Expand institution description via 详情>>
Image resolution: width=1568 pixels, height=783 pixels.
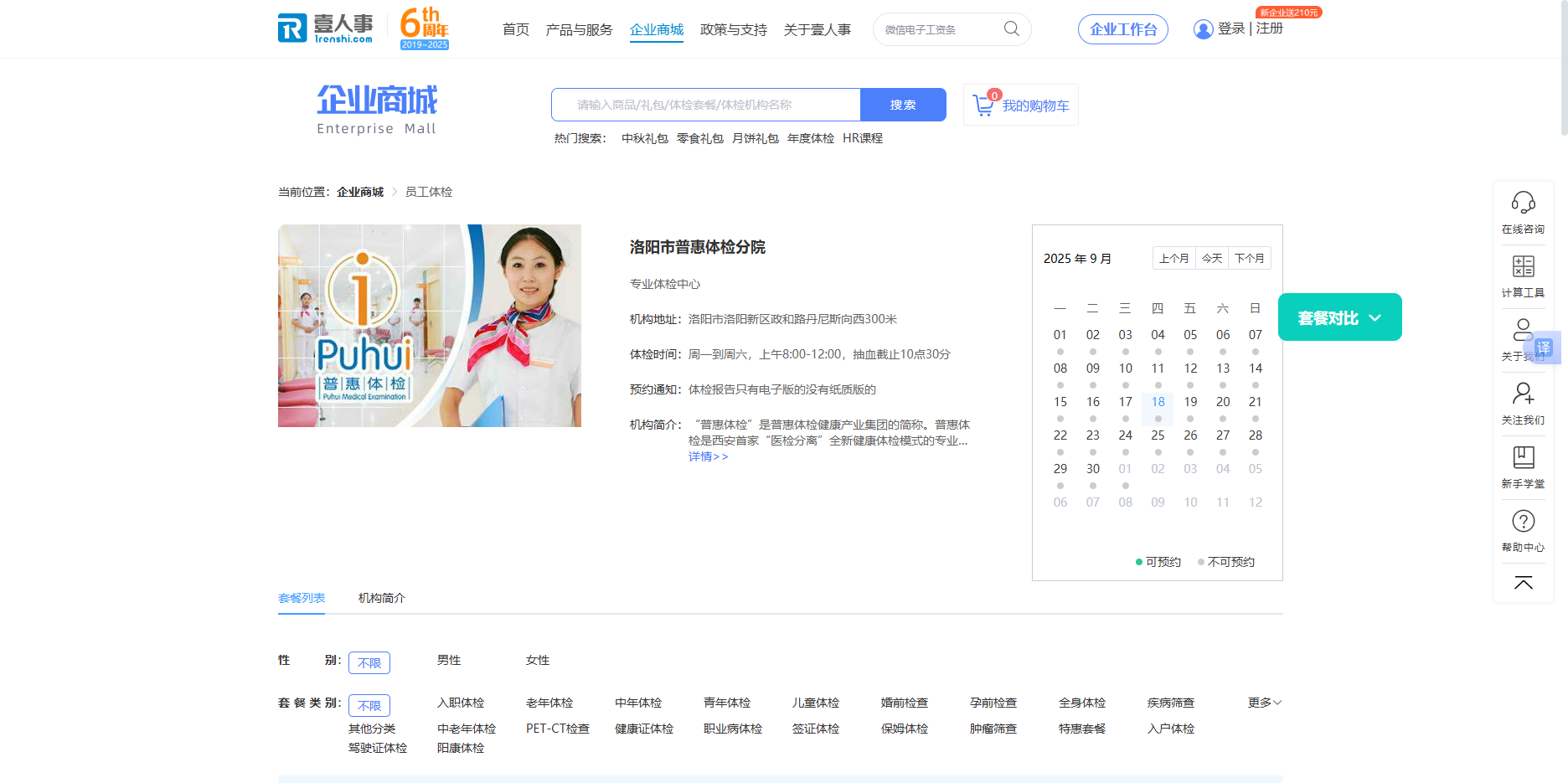coord(709,456)
